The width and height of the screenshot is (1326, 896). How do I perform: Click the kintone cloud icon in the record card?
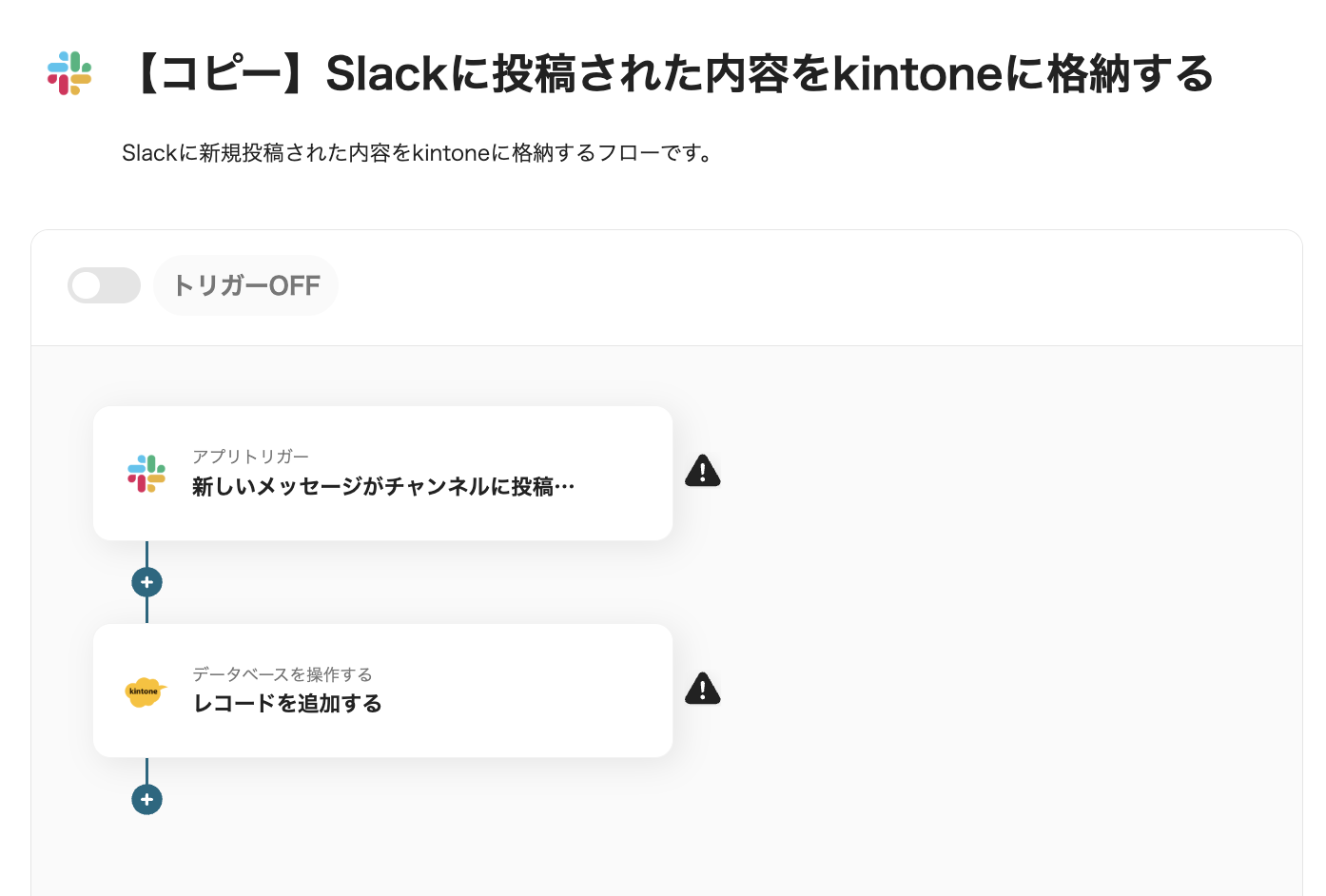146,691
